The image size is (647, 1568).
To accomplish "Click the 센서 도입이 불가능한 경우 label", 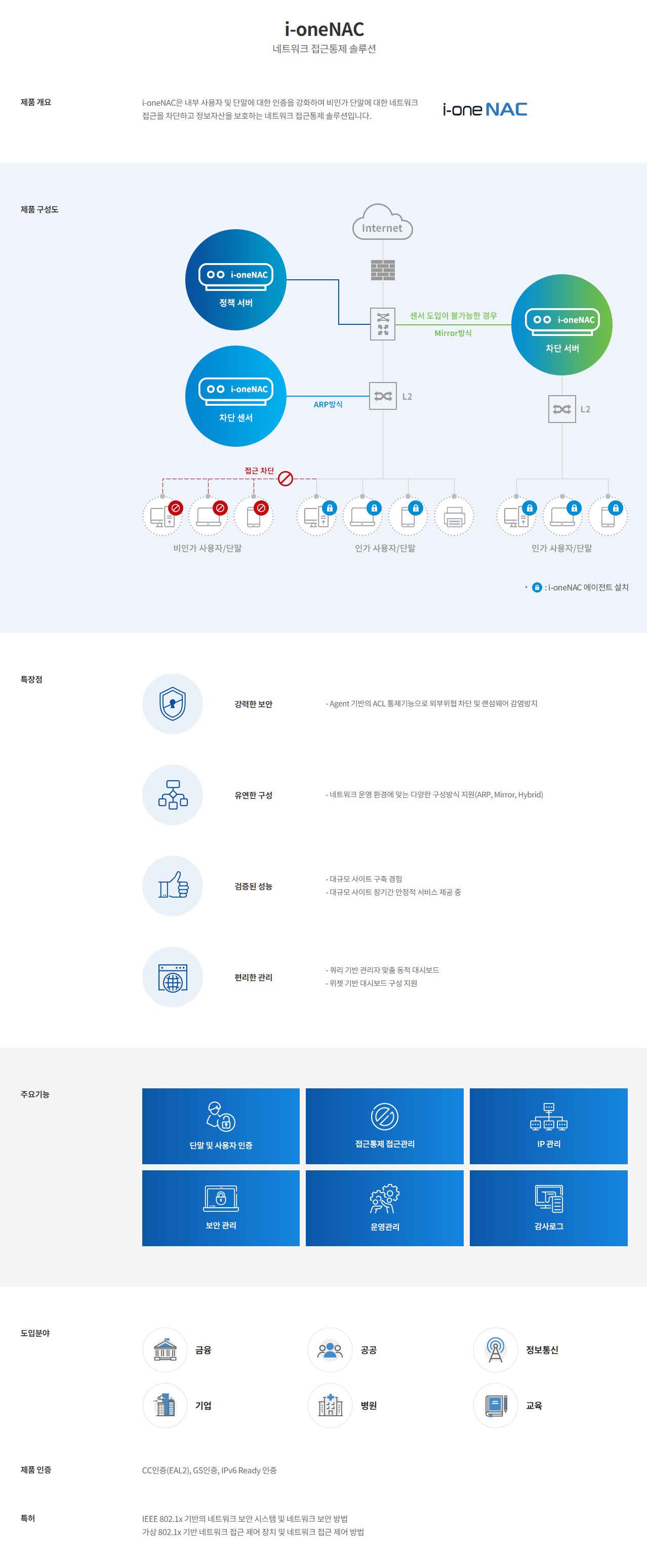I will click(x=453, y=316).
